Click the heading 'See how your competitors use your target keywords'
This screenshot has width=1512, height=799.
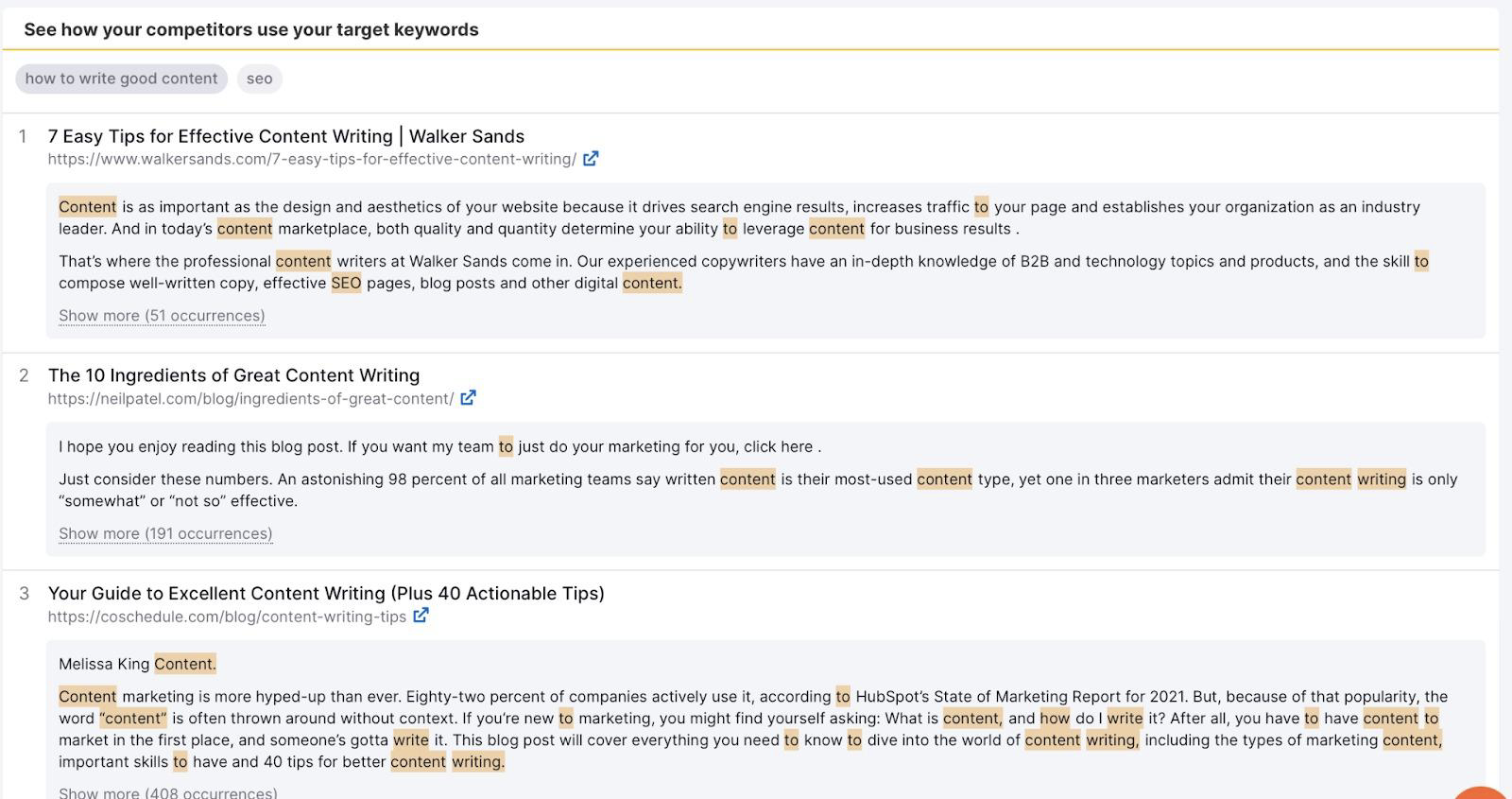click(251, 29)
